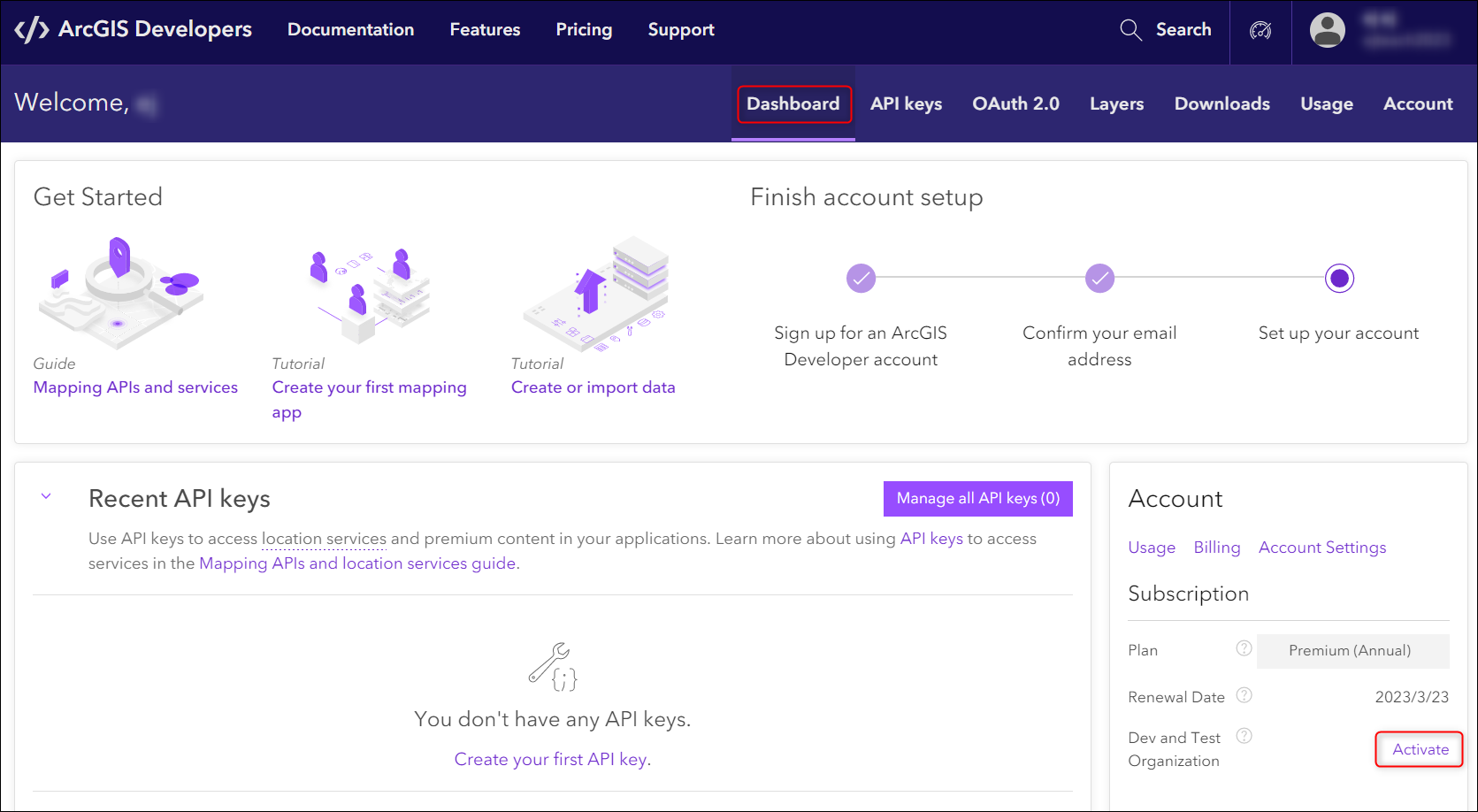
Task: Go to the Downloads tab
Action: 1221,103
